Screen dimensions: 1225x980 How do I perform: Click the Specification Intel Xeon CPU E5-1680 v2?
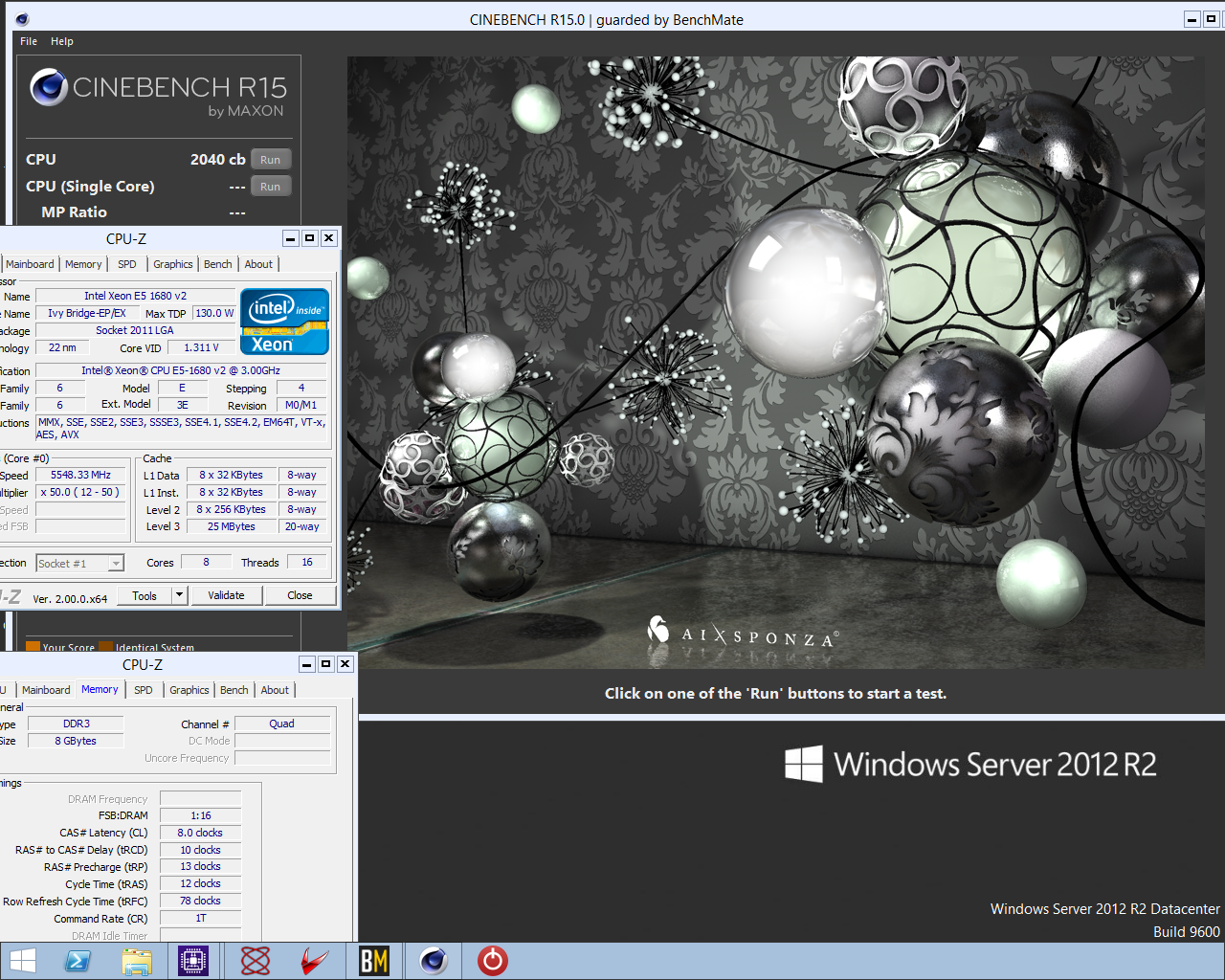tap(181, 370)
